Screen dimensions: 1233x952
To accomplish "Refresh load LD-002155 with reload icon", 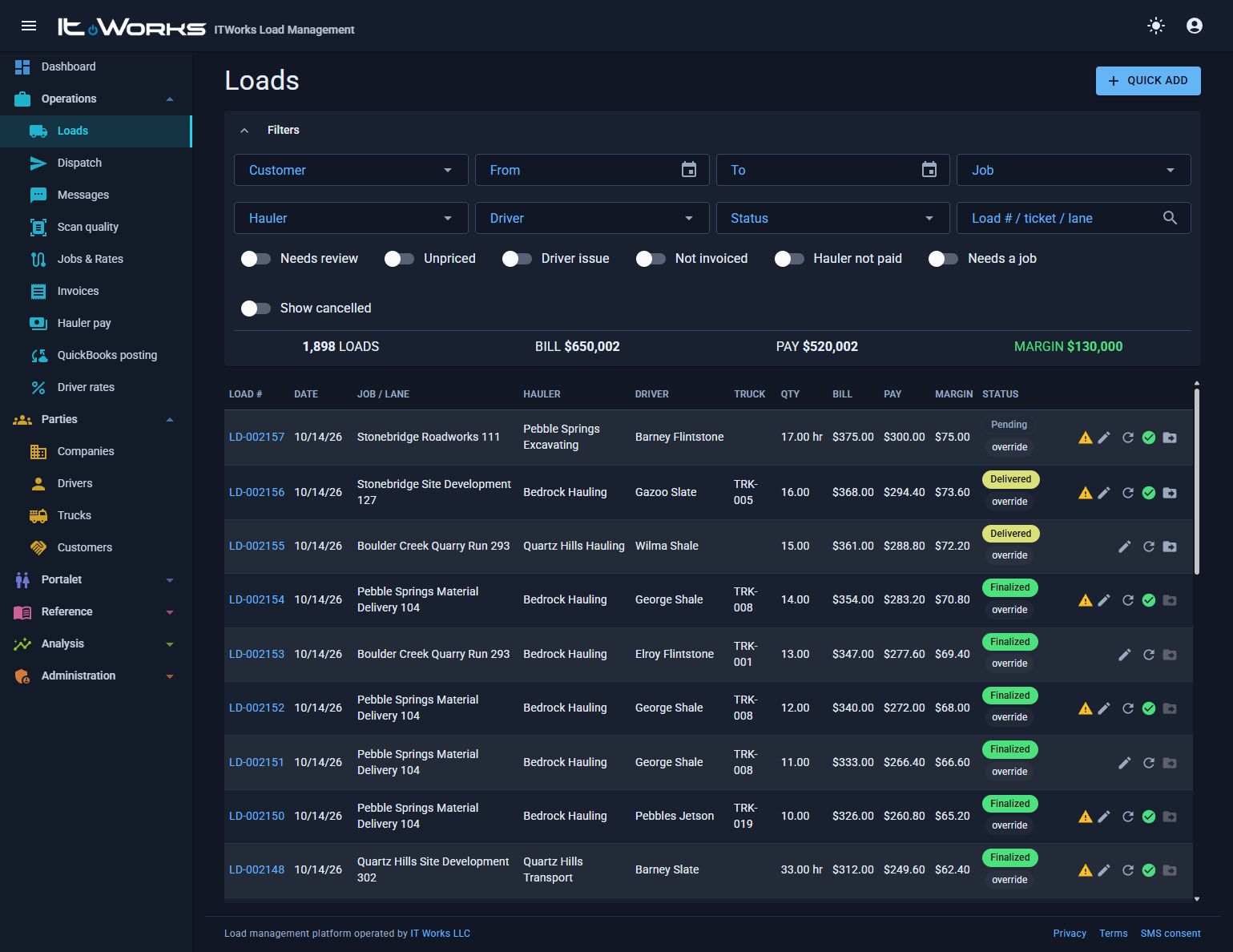I will [x=1148, y=547].
